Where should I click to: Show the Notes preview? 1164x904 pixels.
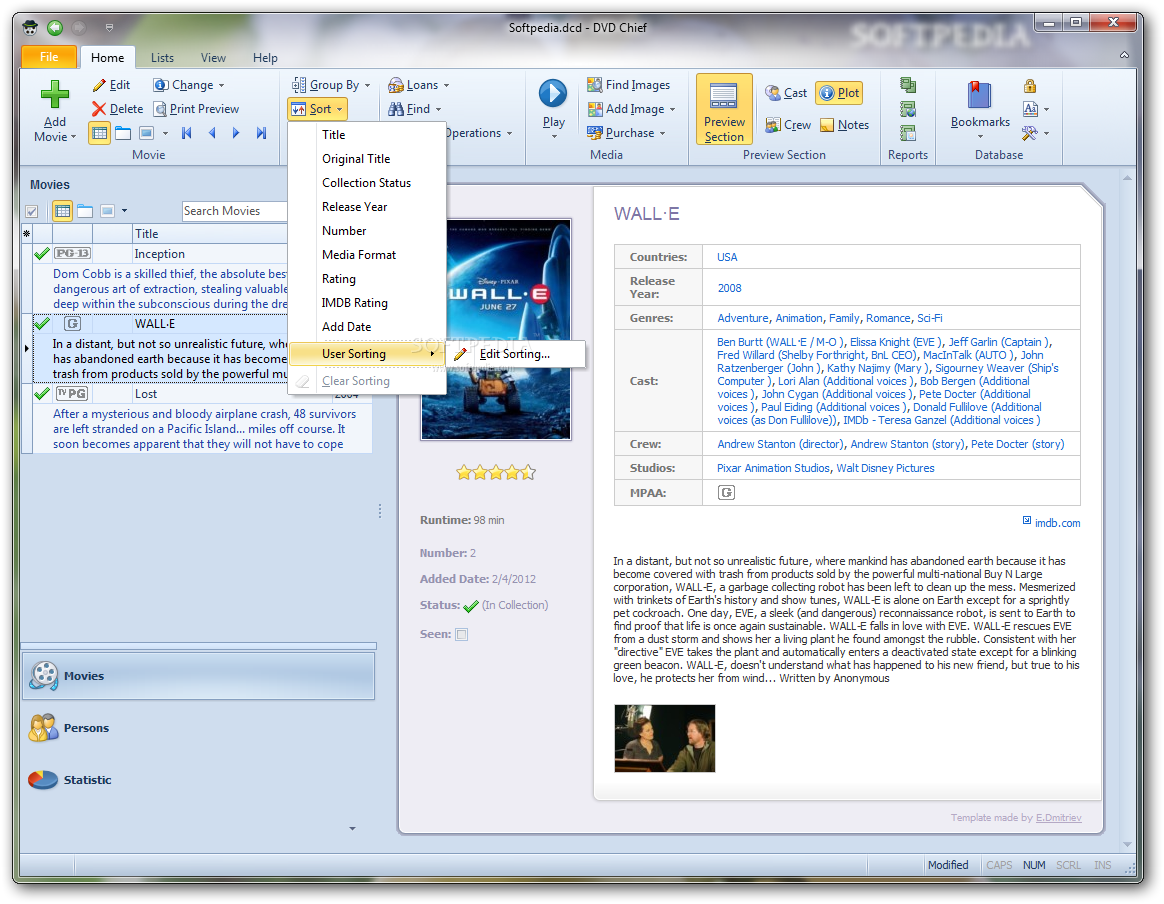pos(845,125)
